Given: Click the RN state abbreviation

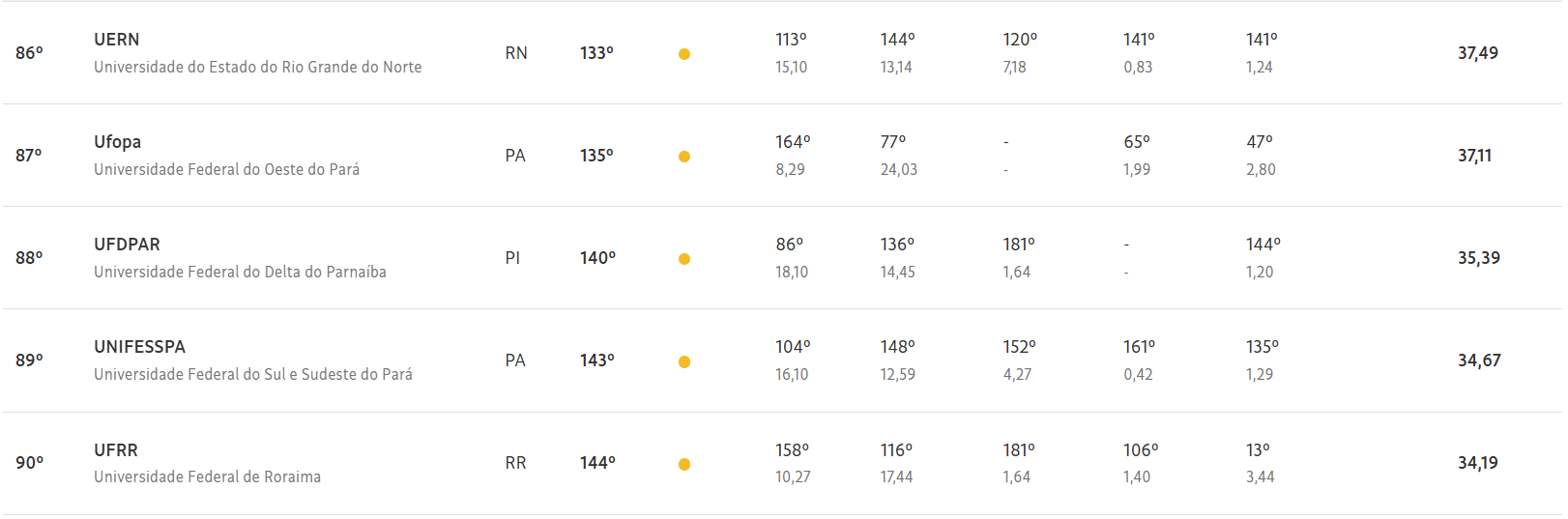Looking at the screenshot, I should 516,53.
